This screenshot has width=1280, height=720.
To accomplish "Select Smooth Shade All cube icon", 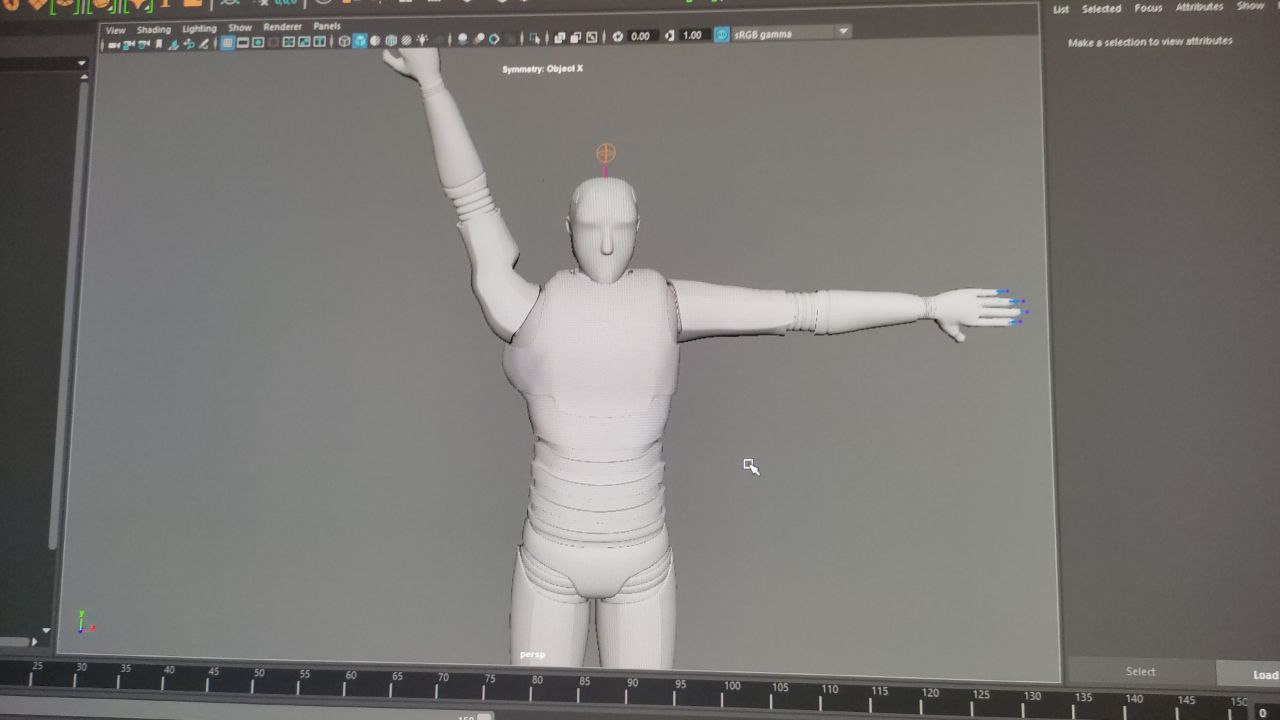I will coord(360,41).
